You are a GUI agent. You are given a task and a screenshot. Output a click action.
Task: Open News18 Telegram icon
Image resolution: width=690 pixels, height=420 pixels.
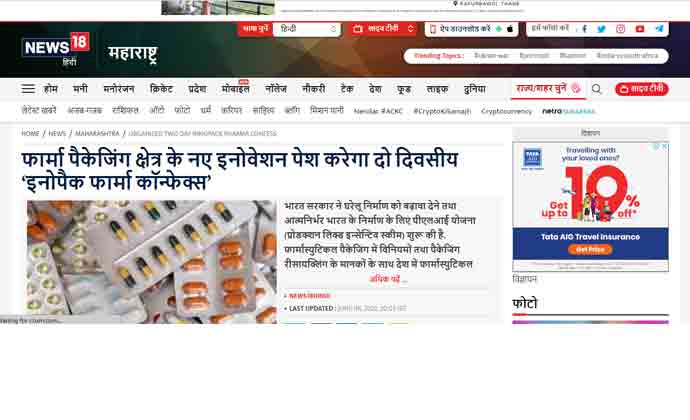point(659,29)
